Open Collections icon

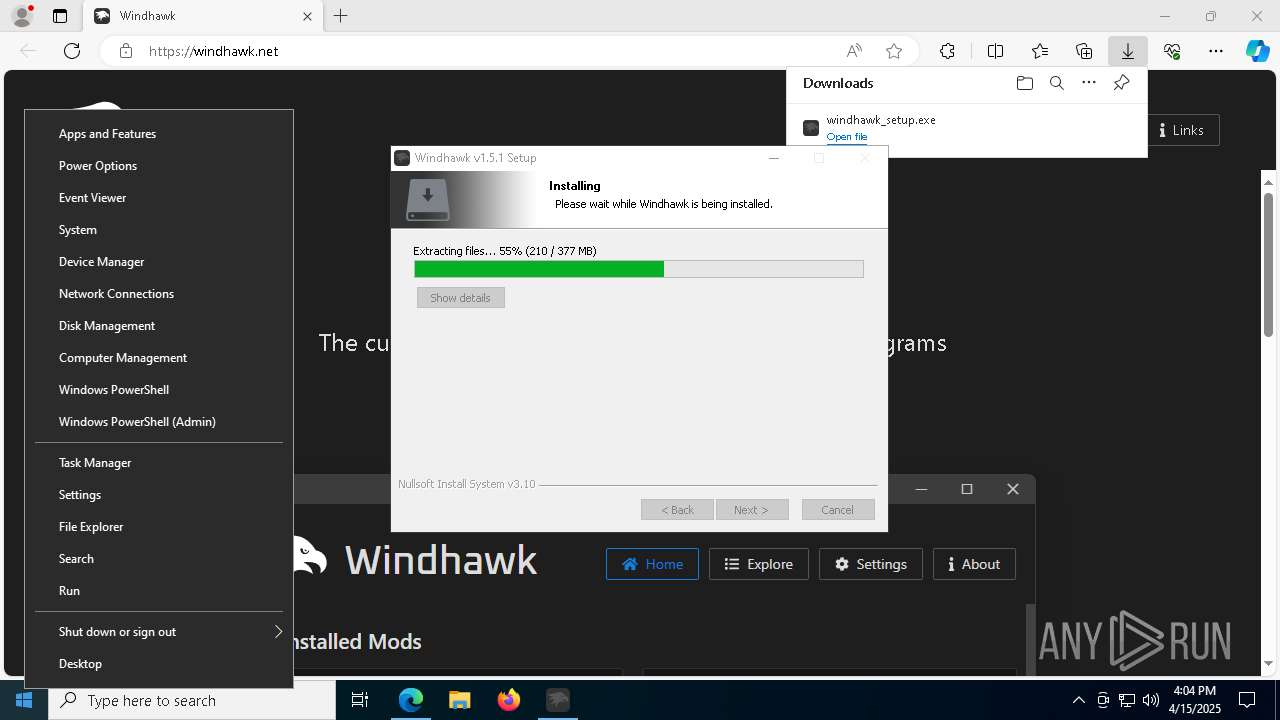click(1084, 51)
